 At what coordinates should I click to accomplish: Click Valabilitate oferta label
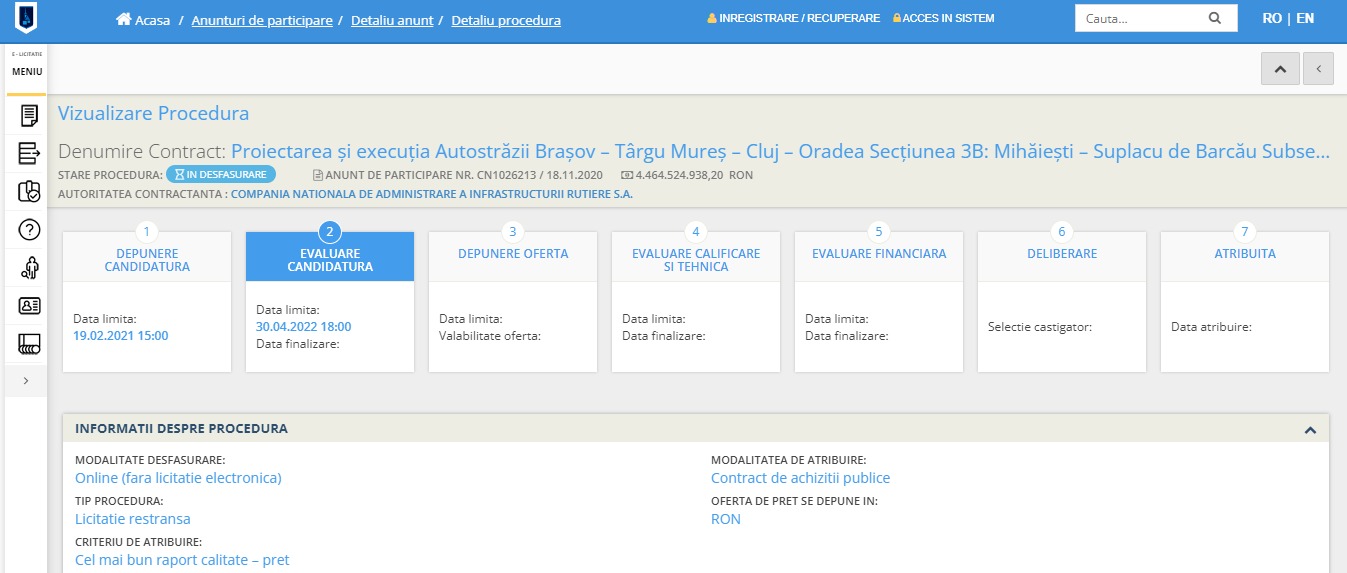[490, 336]
